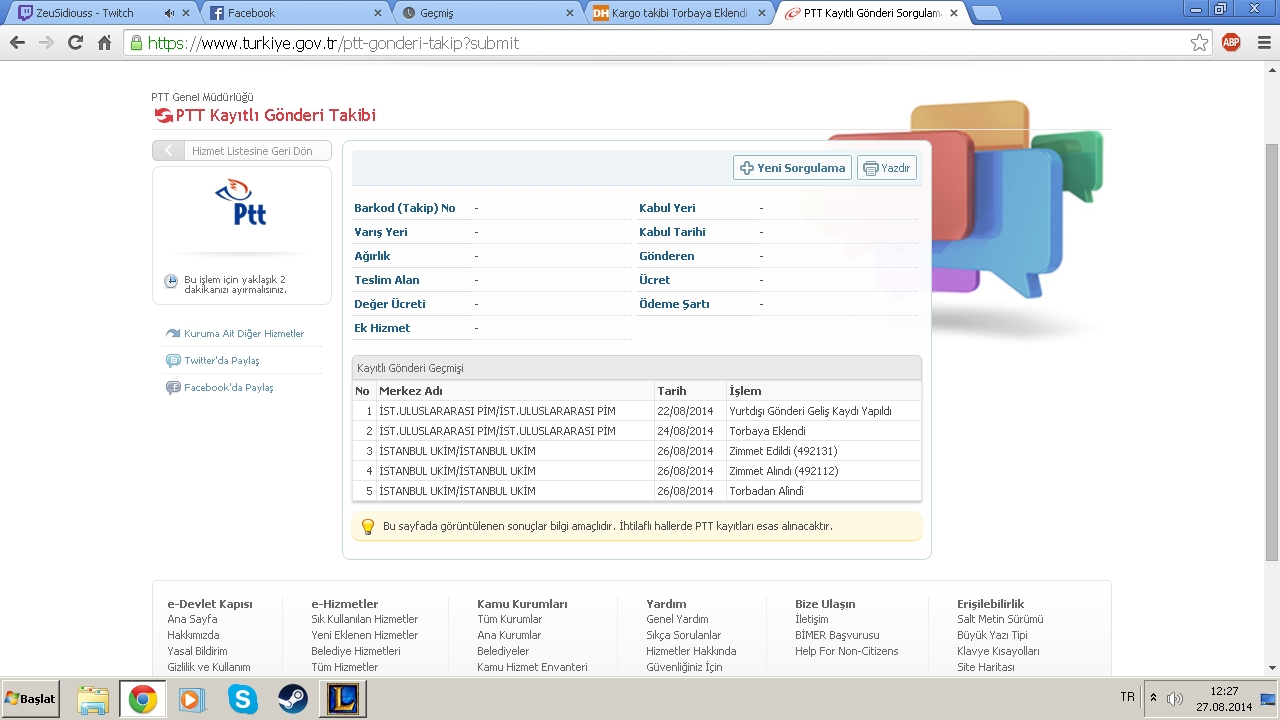The width and height of the screenshot is (1280, 720).
Task: Click the Twitter share icon
Action: (173, 360)
